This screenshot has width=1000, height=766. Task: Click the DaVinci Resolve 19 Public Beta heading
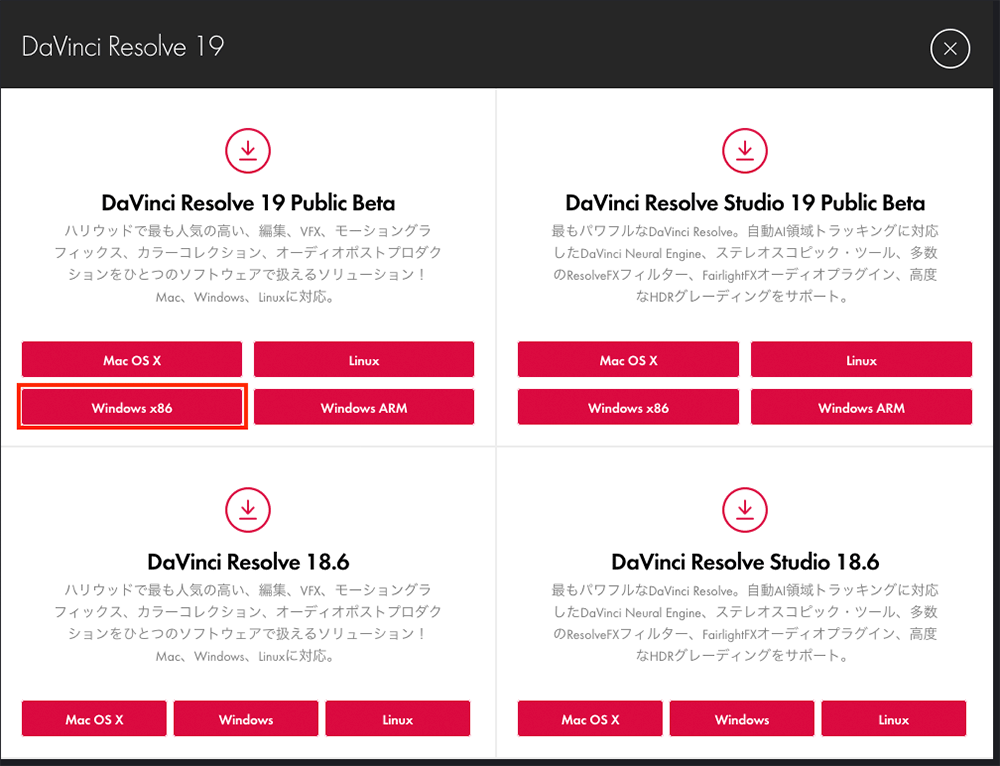click(x=248, y=203)
